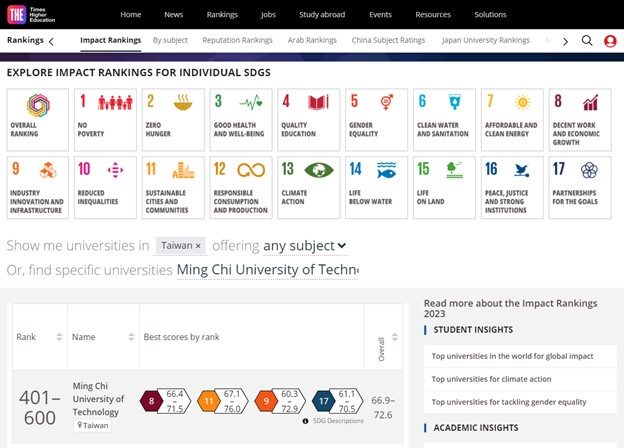
Task: Select the Overall Ranking SDG tile
Action: [38, 120]
